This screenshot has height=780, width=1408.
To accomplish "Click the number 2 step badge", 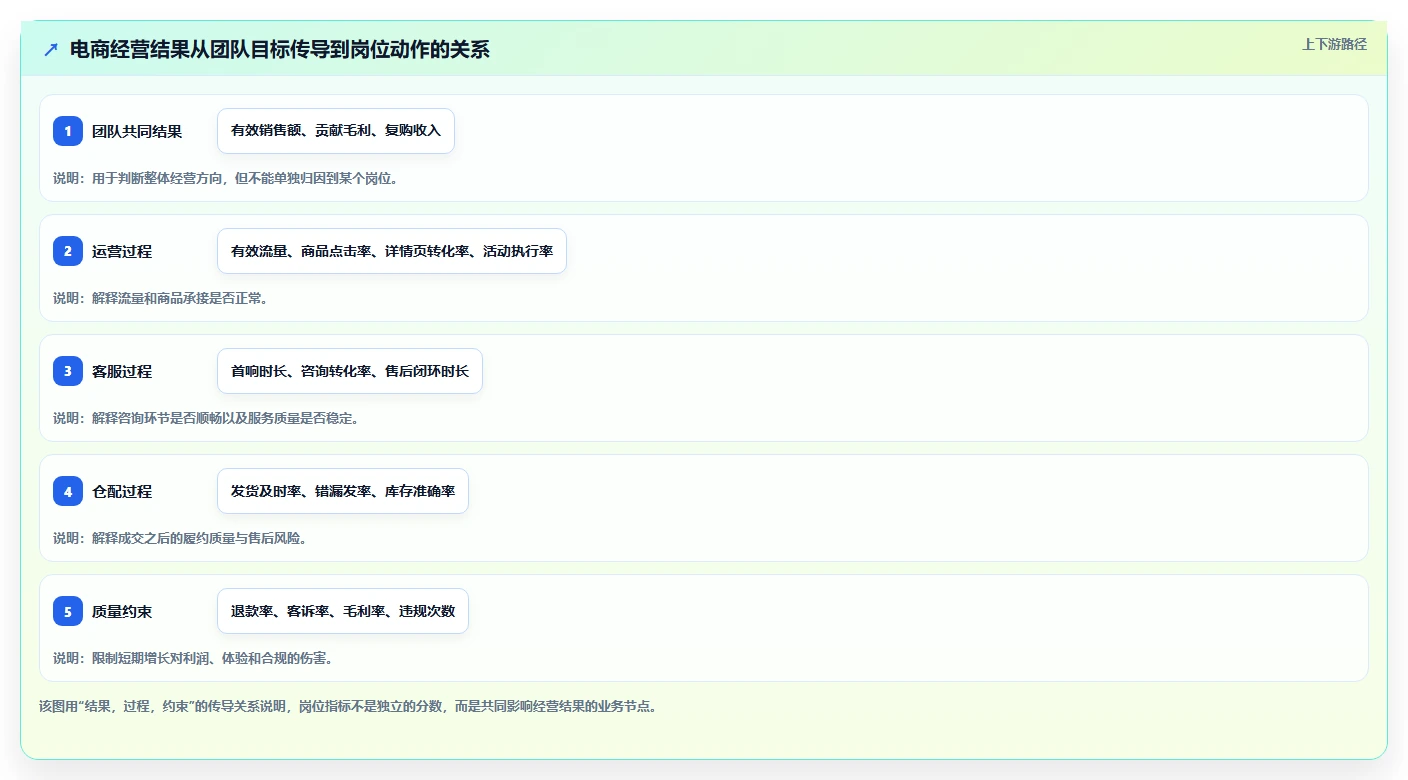I will pyautogui.click(x=68, y=251).
